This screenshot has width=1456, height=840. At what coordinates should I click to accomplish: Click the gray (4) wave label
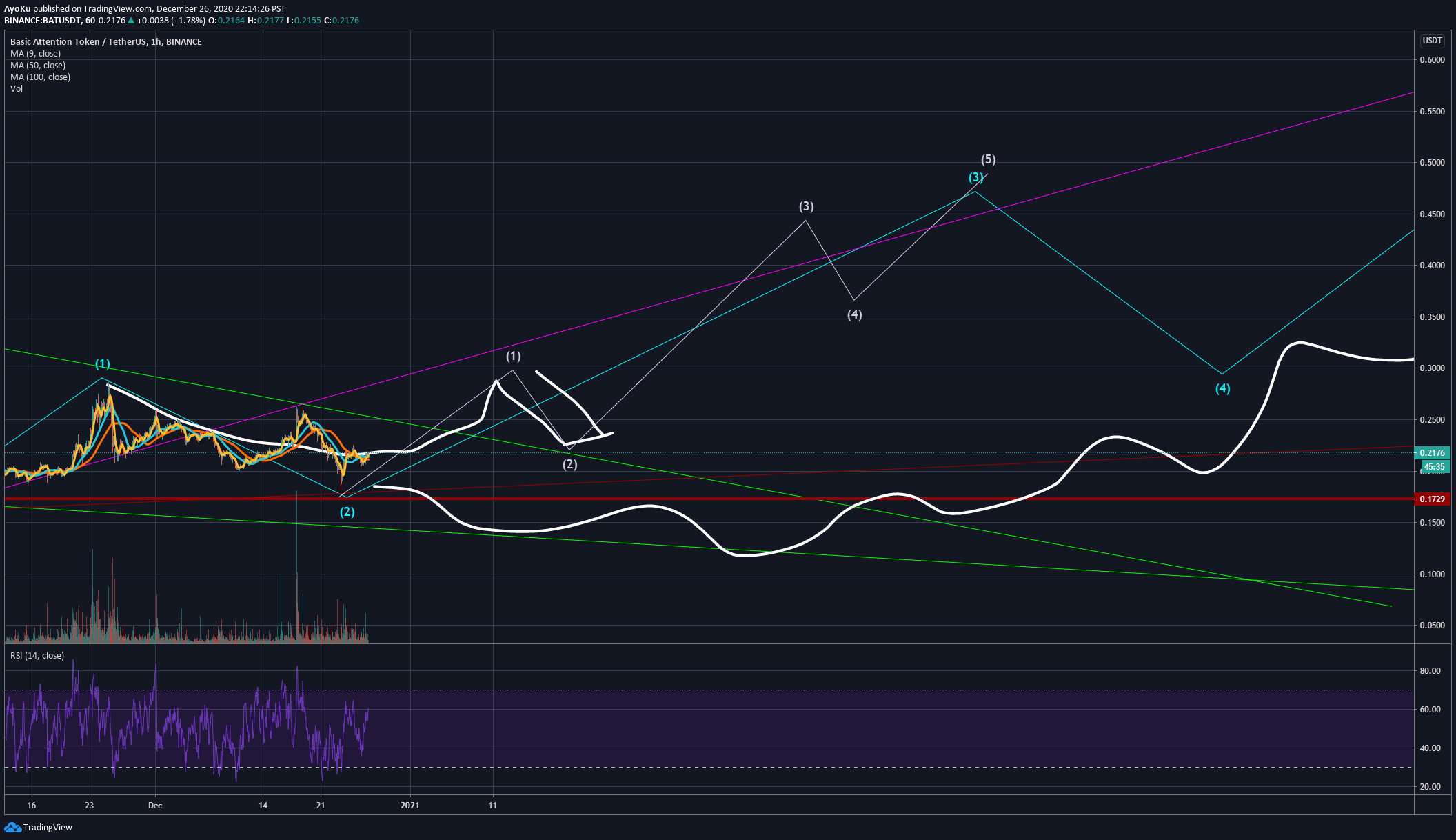[x=855, y=314]
